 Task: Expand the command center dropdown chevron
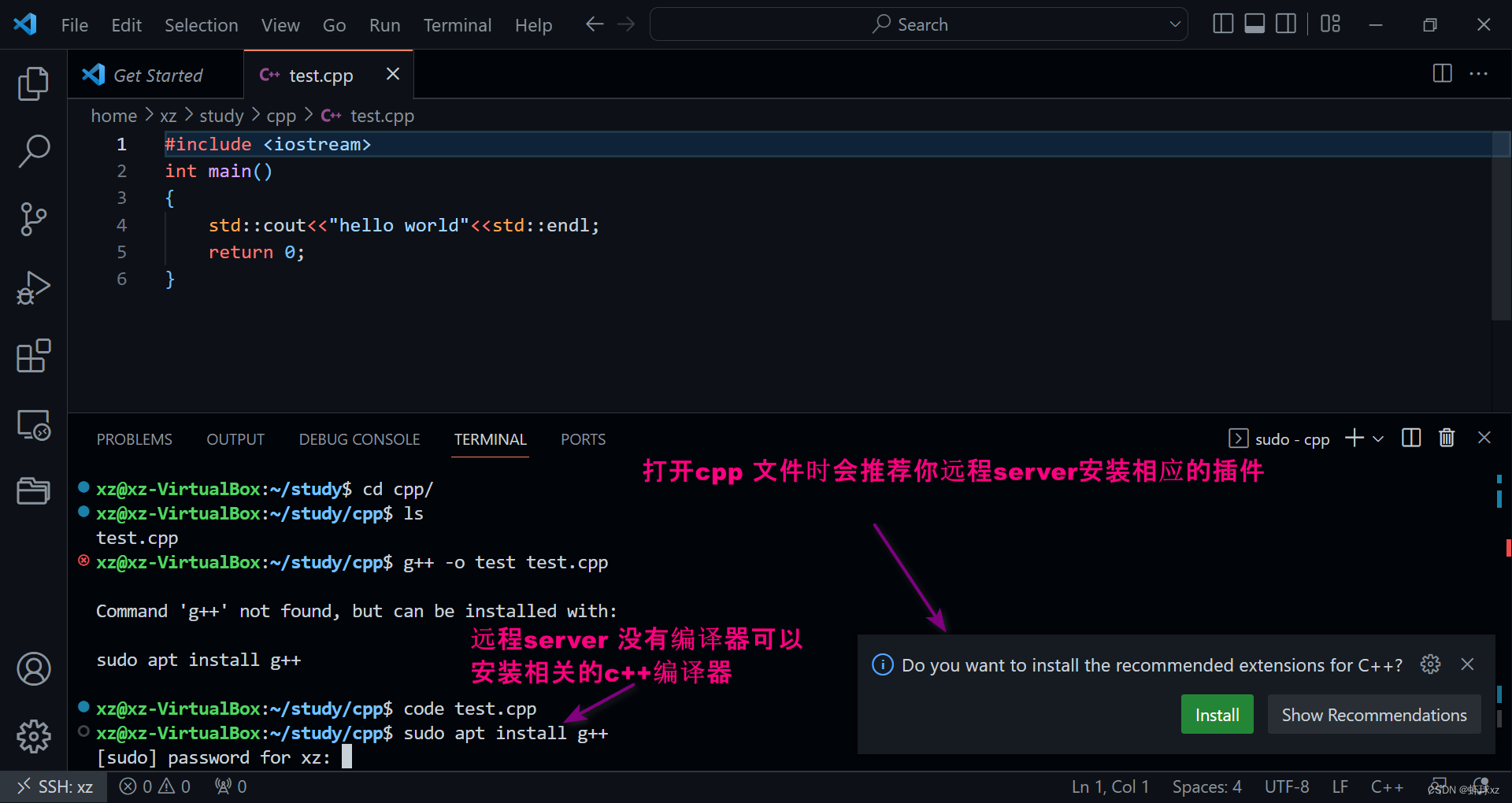click(1175, 24)
